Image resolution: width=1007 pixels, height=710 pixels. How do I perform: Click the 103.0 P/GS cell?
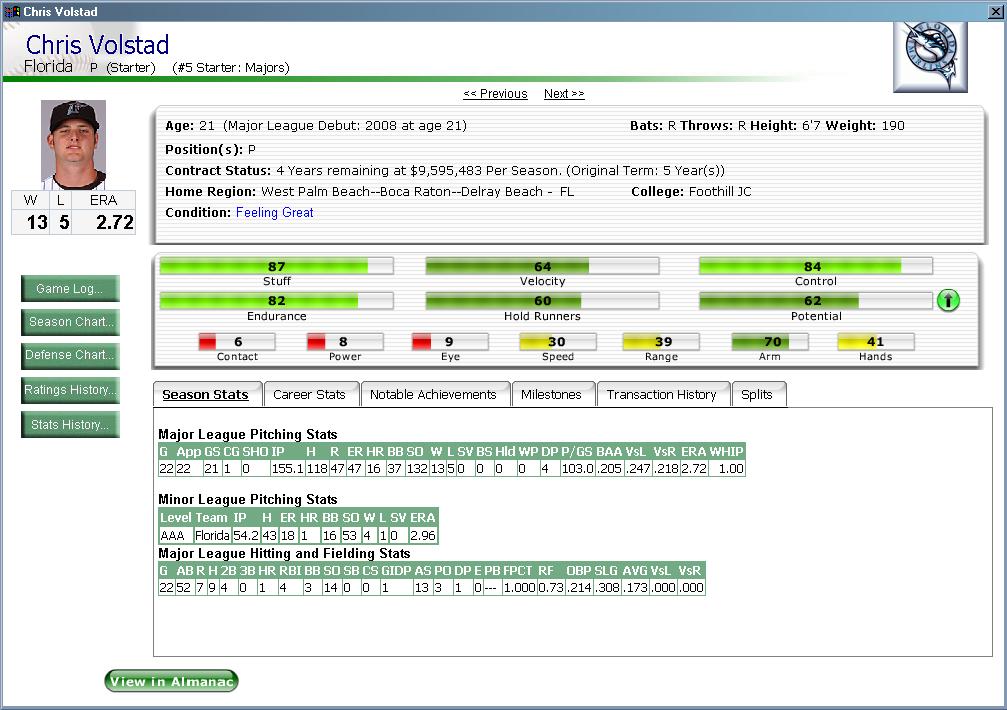tap(577, 469)
